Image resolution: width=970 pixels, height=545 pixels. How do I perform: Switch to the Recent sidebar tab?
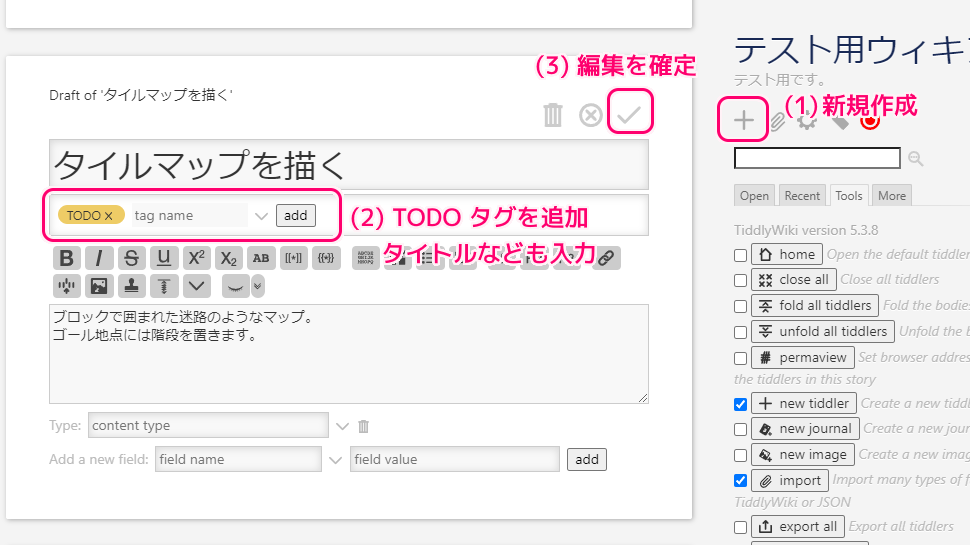802,195
